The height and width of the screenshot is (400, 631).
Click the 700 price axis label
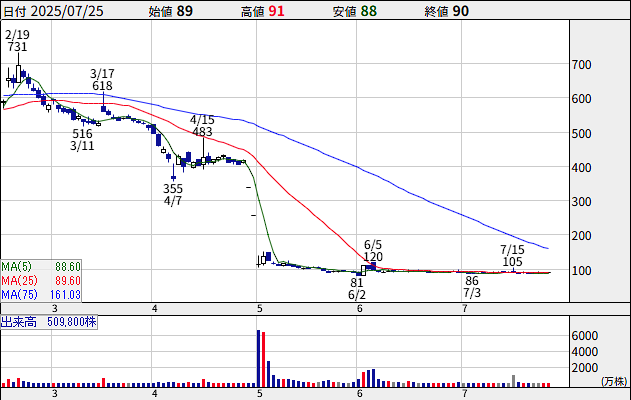[x=582, y=64]
